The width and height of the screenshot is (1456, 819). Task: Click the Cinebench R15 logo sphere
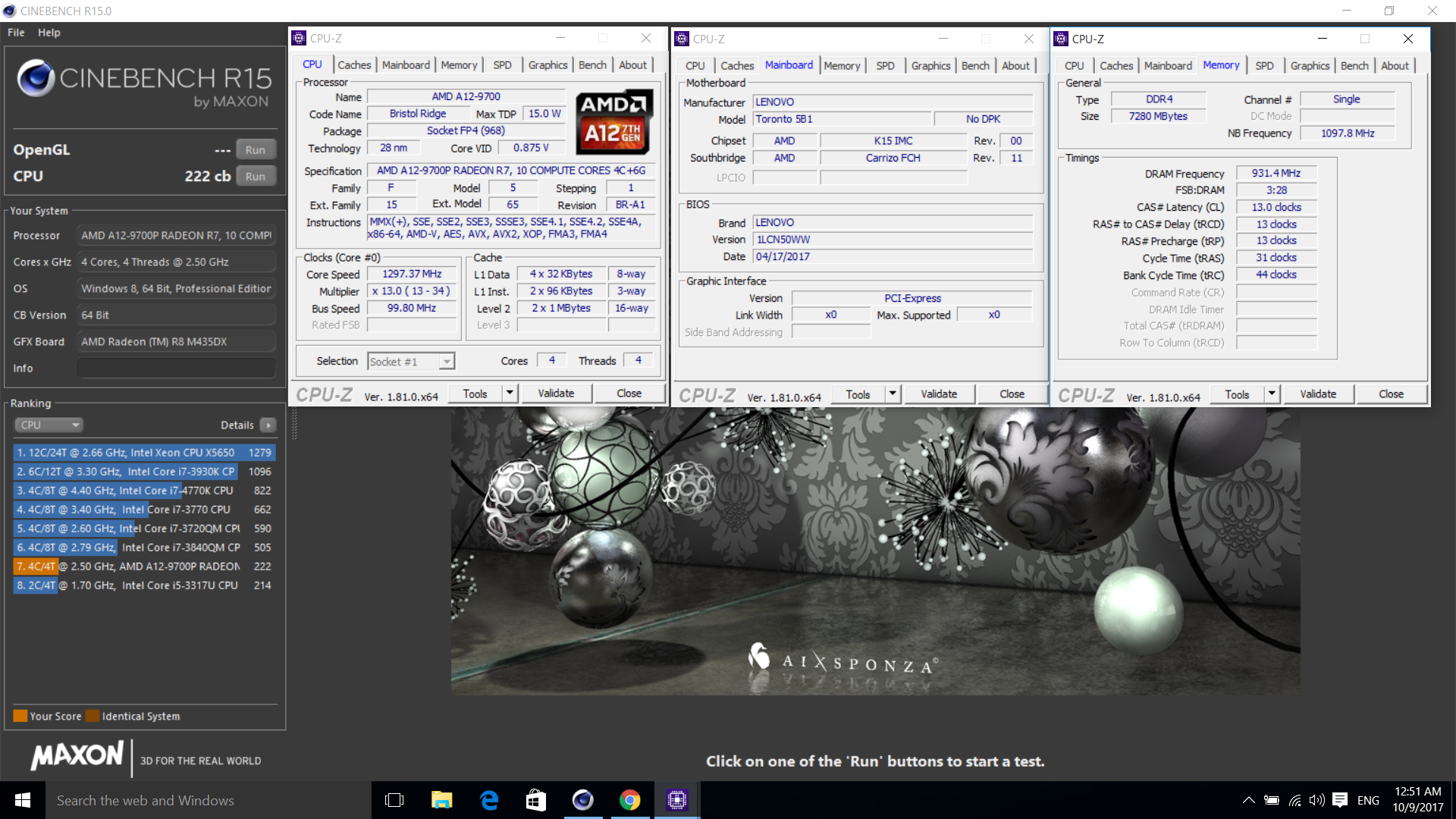(36, 78)
